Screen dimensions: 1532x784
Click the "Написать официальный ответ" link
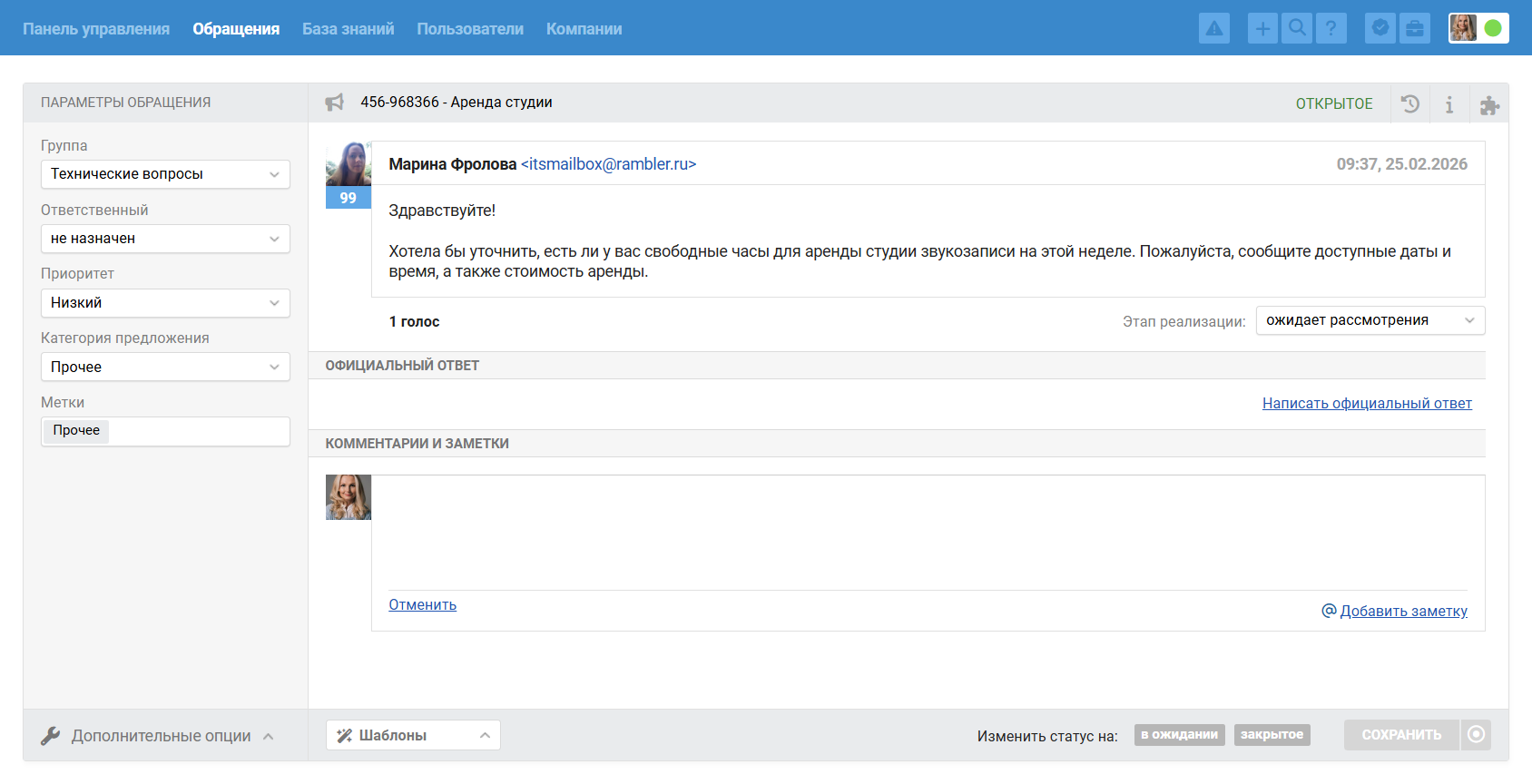(1367, 404)
